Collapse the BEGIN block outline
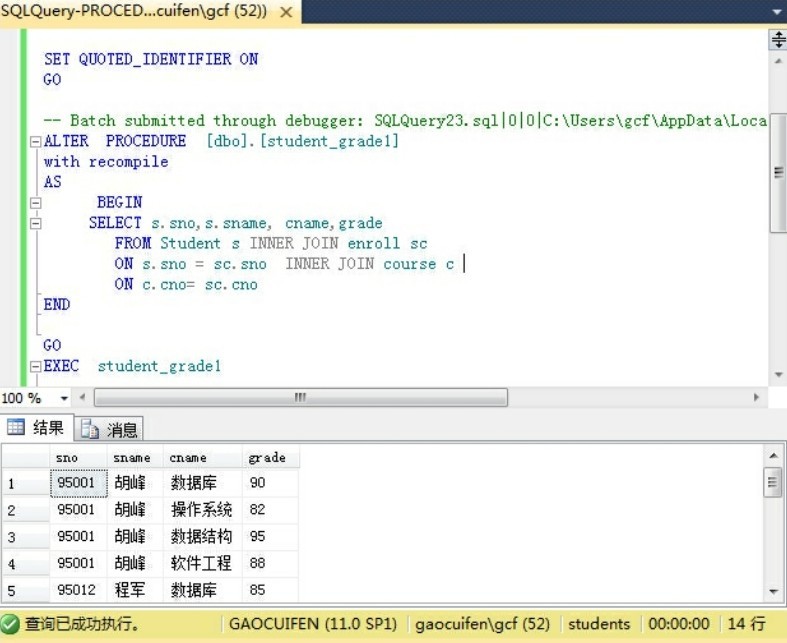The width and height of the screenshot is (787, 643). 36,202
